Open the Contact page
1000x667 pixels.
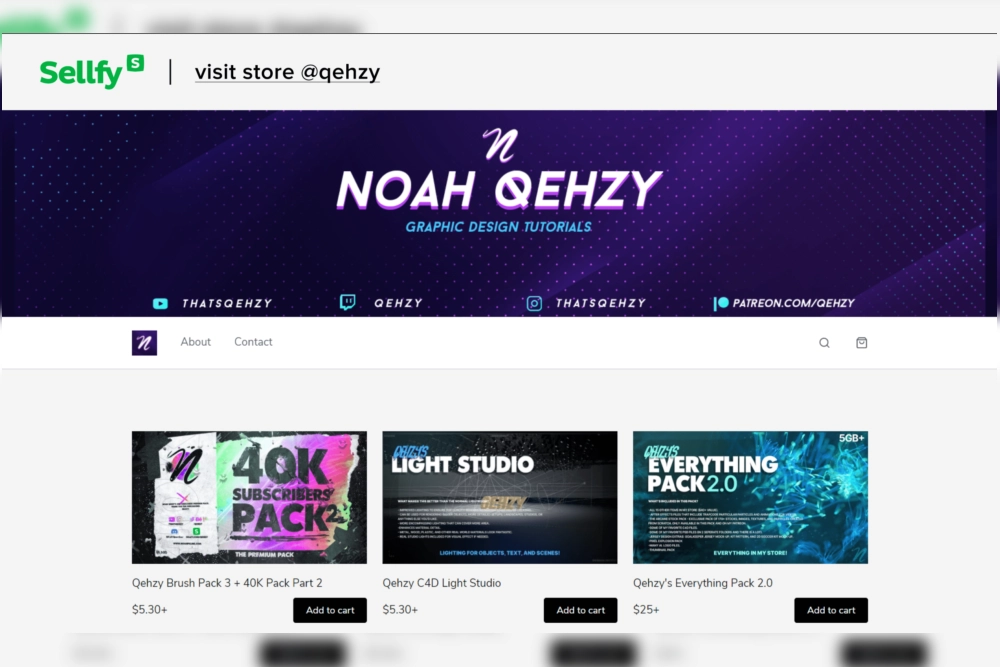pyautogui.click(x=253, y=342)
